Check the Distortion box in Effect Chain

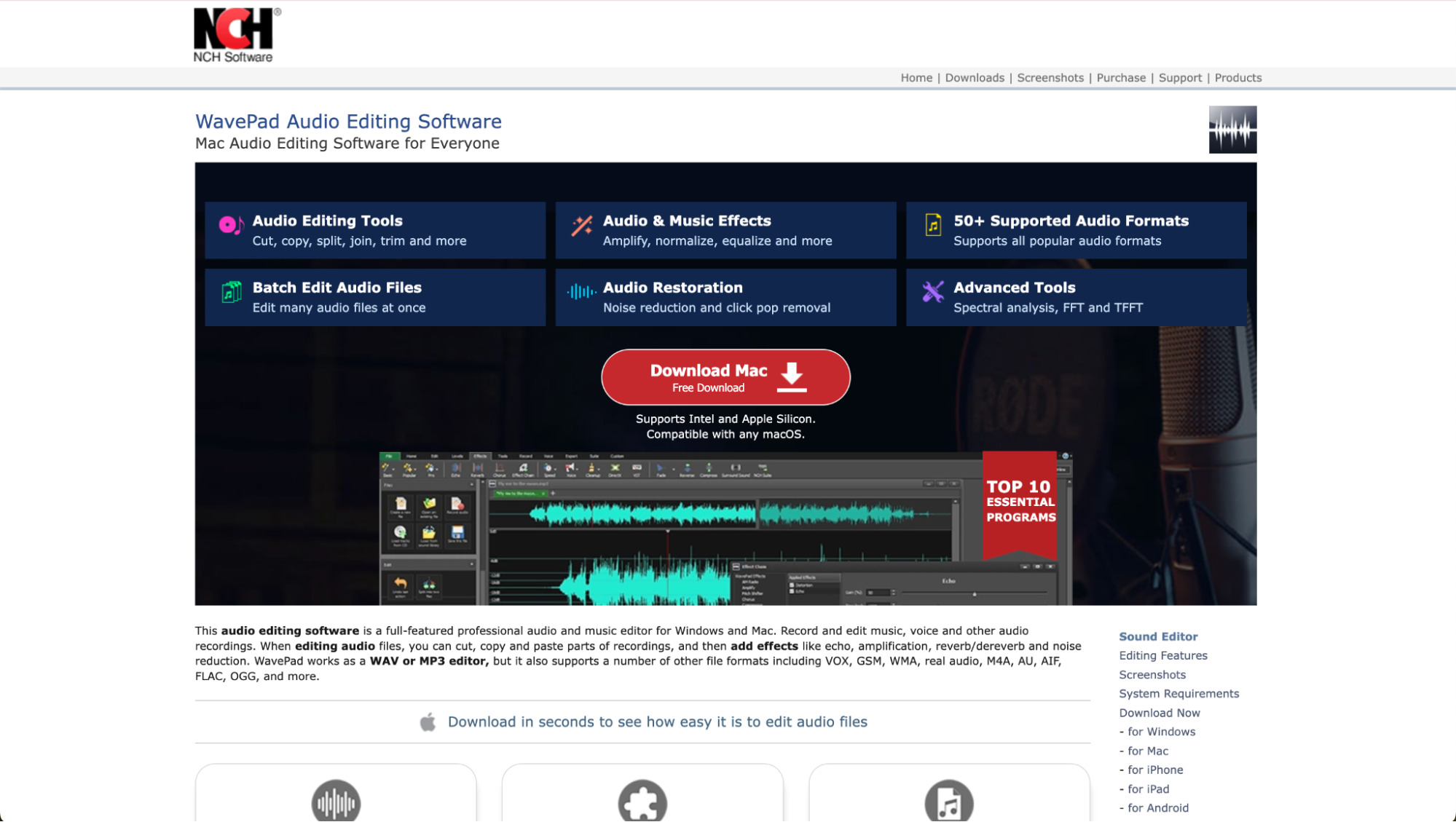[x=792, y=585]
